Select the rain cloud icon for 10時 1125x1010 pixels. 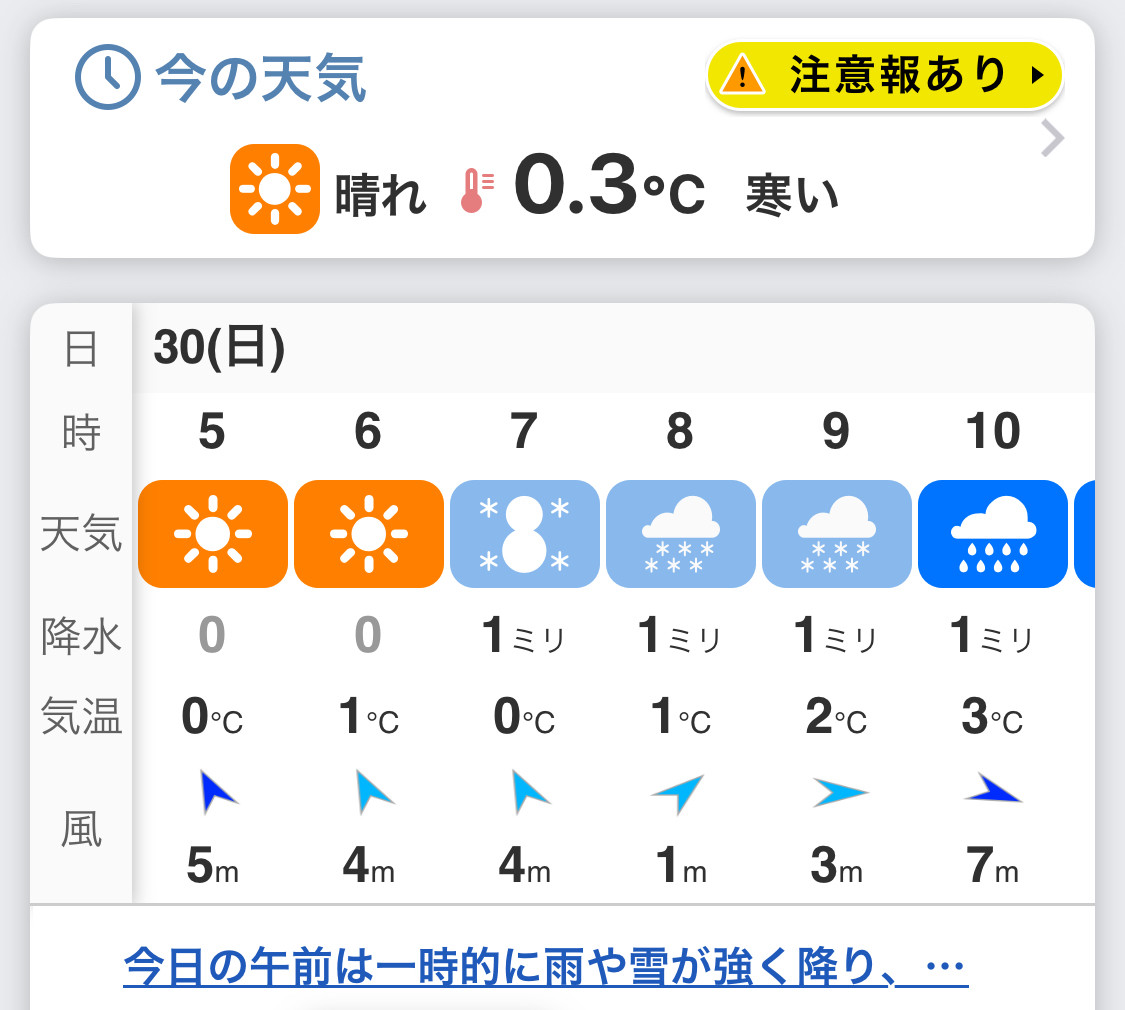[993, 534]
